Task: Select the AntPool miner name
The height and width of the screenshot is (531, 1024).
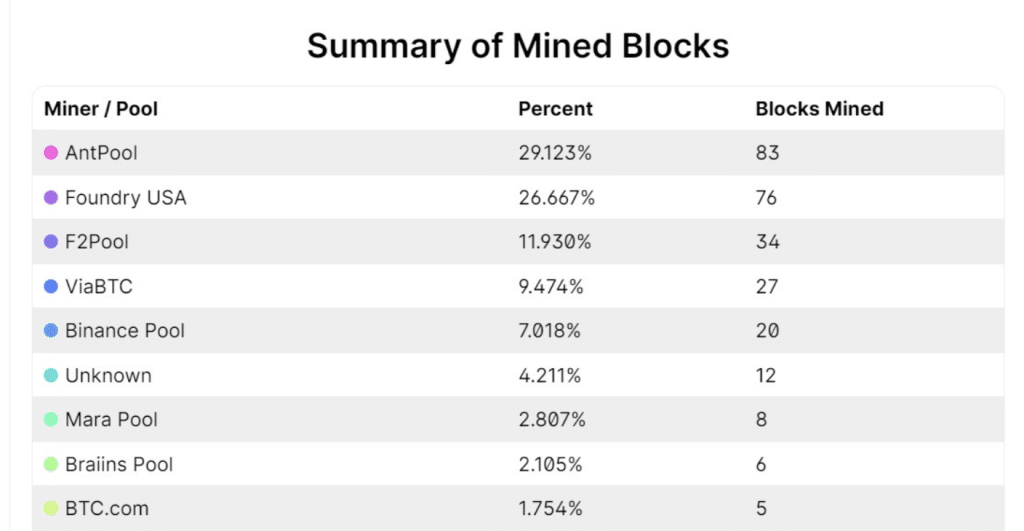Action: (101, 153)
